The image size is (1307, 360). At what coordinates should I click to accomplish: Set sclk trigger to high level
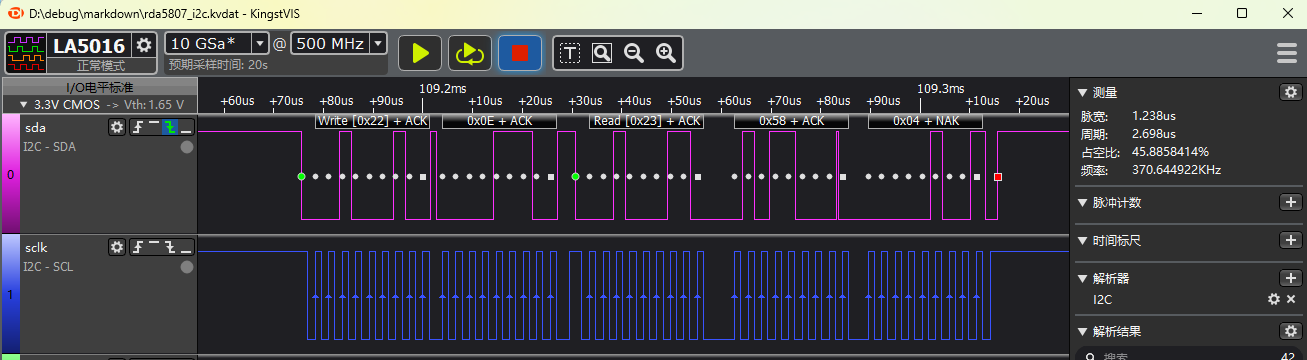(x=154, y=247)
